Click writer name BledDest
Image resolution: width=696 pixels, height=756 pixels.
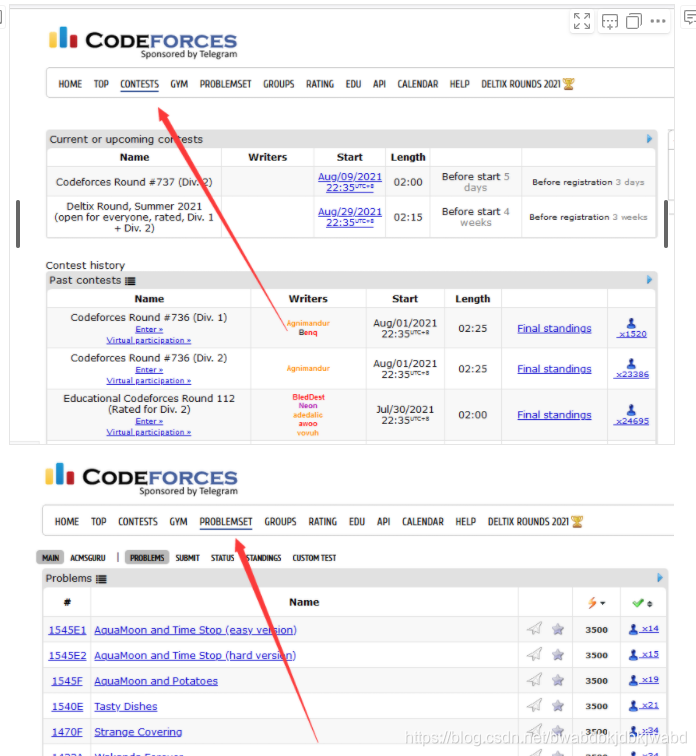[308, 397]
